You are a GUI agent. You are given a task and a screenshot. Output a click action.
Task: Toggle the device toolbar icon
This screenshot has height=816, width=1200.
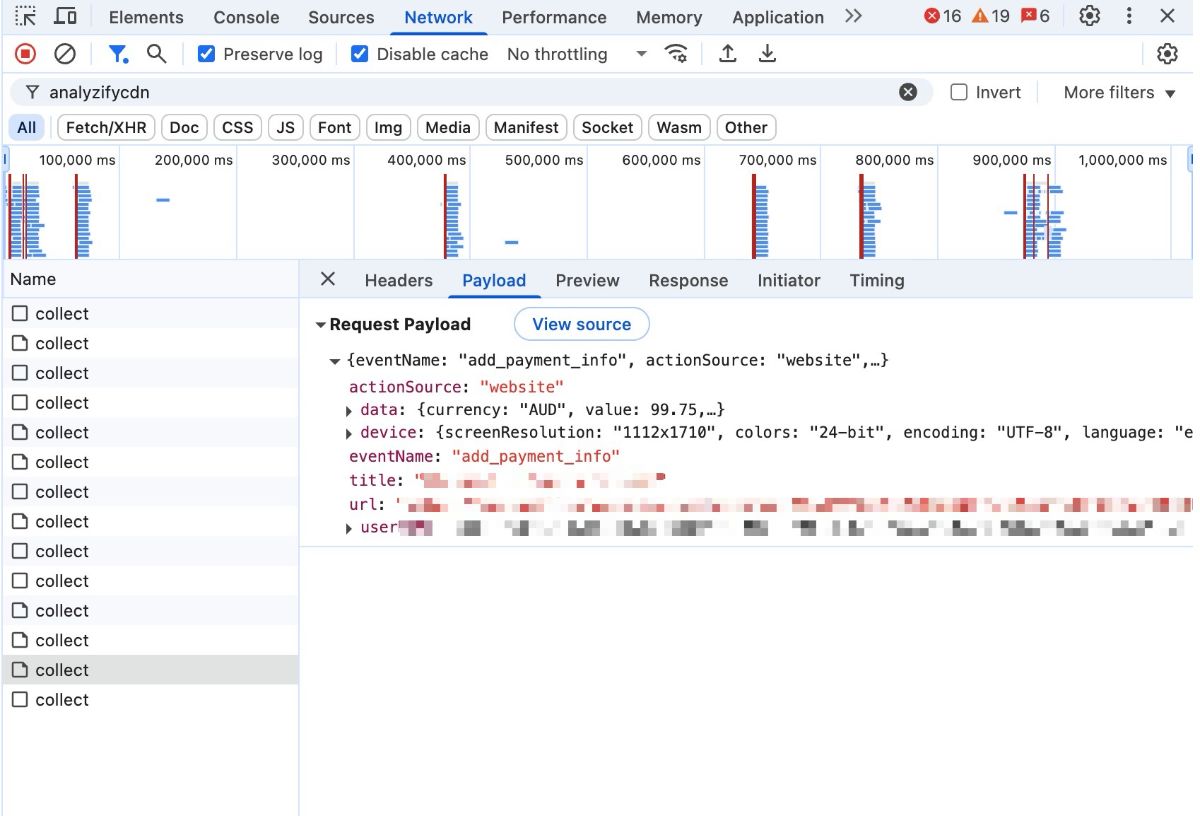click(65, 16)
